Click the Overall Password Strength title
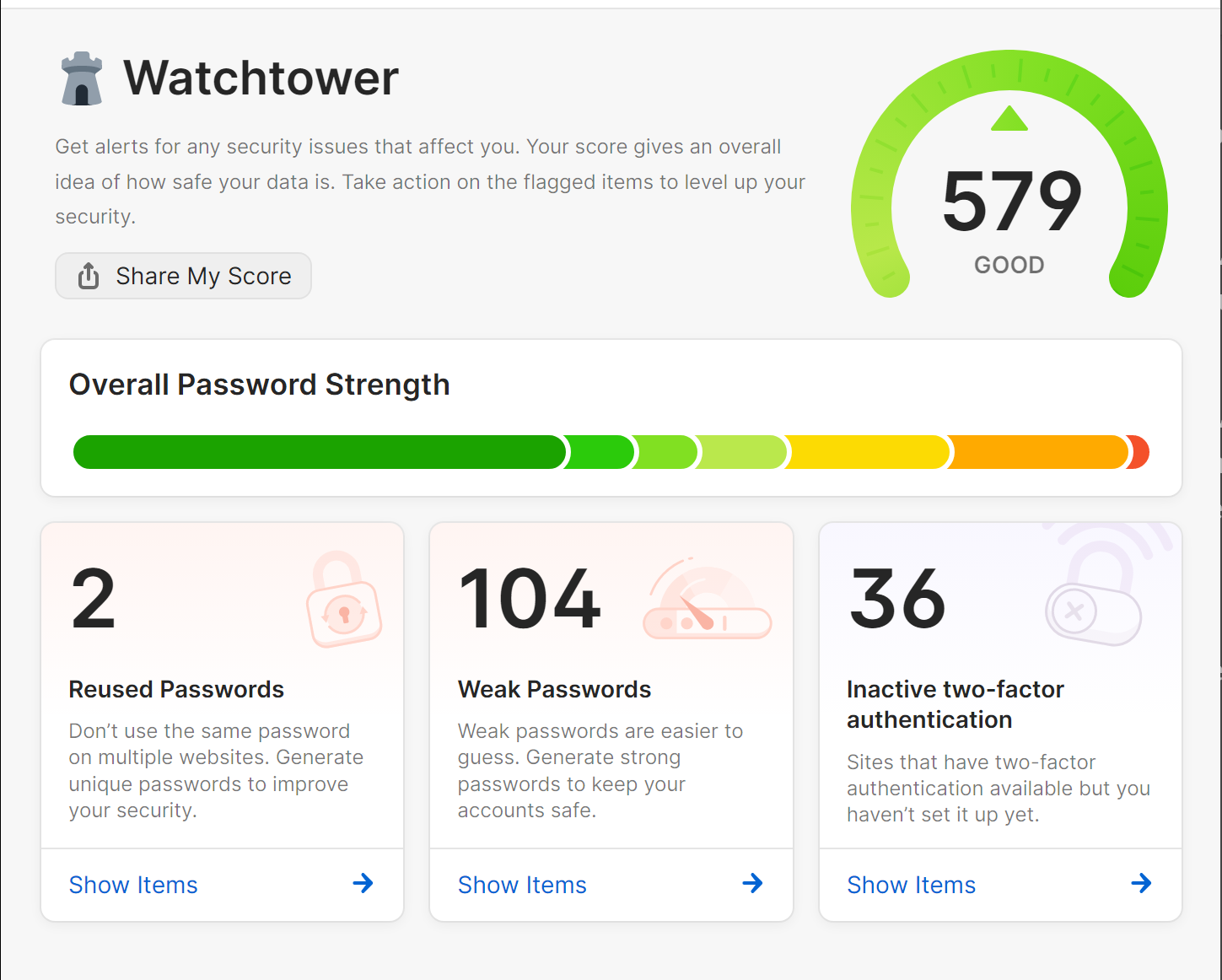1222x980 pixels. (x=260, y=385)
